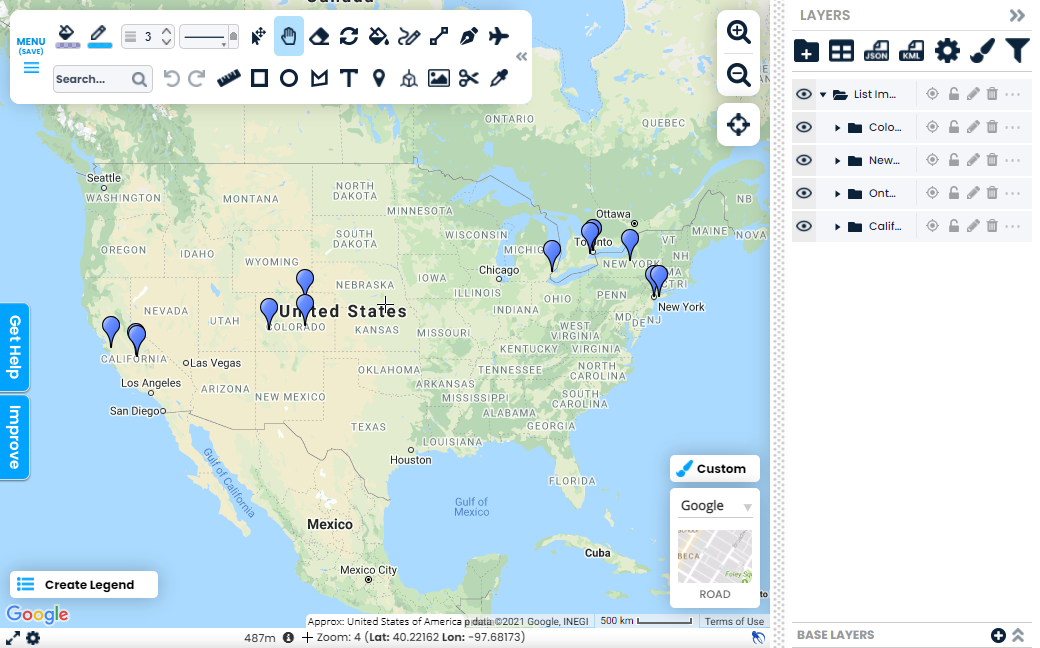Click the Search input field
The height and width of the screenshot is (648, 1040).
click(92, 79)
